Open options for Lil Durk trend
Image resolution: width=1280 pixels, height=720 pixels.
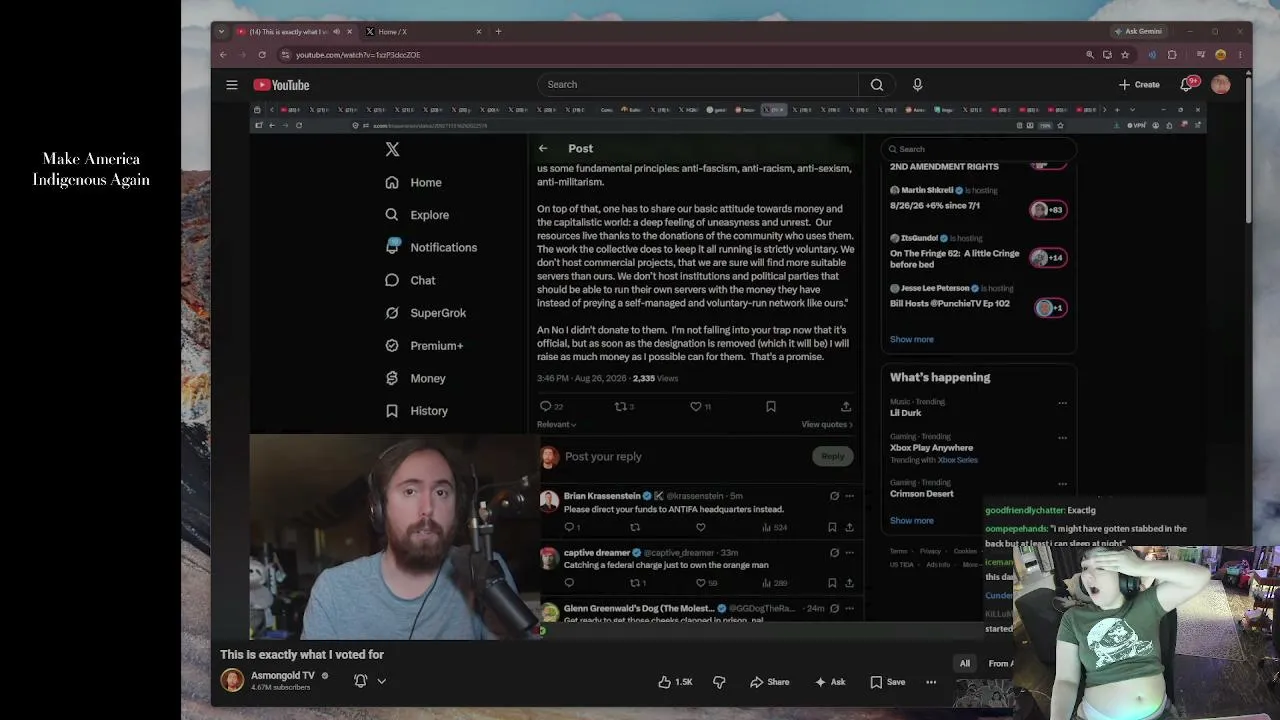click(x=1062, y=403)
